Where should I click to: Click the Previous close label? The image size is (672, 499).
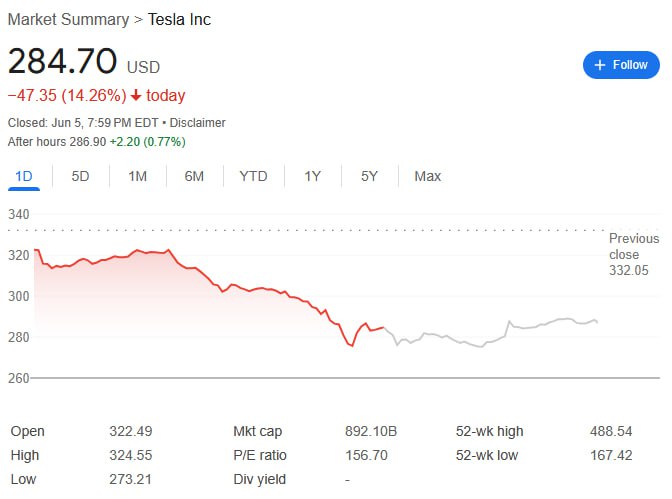(x=634, y=246)
